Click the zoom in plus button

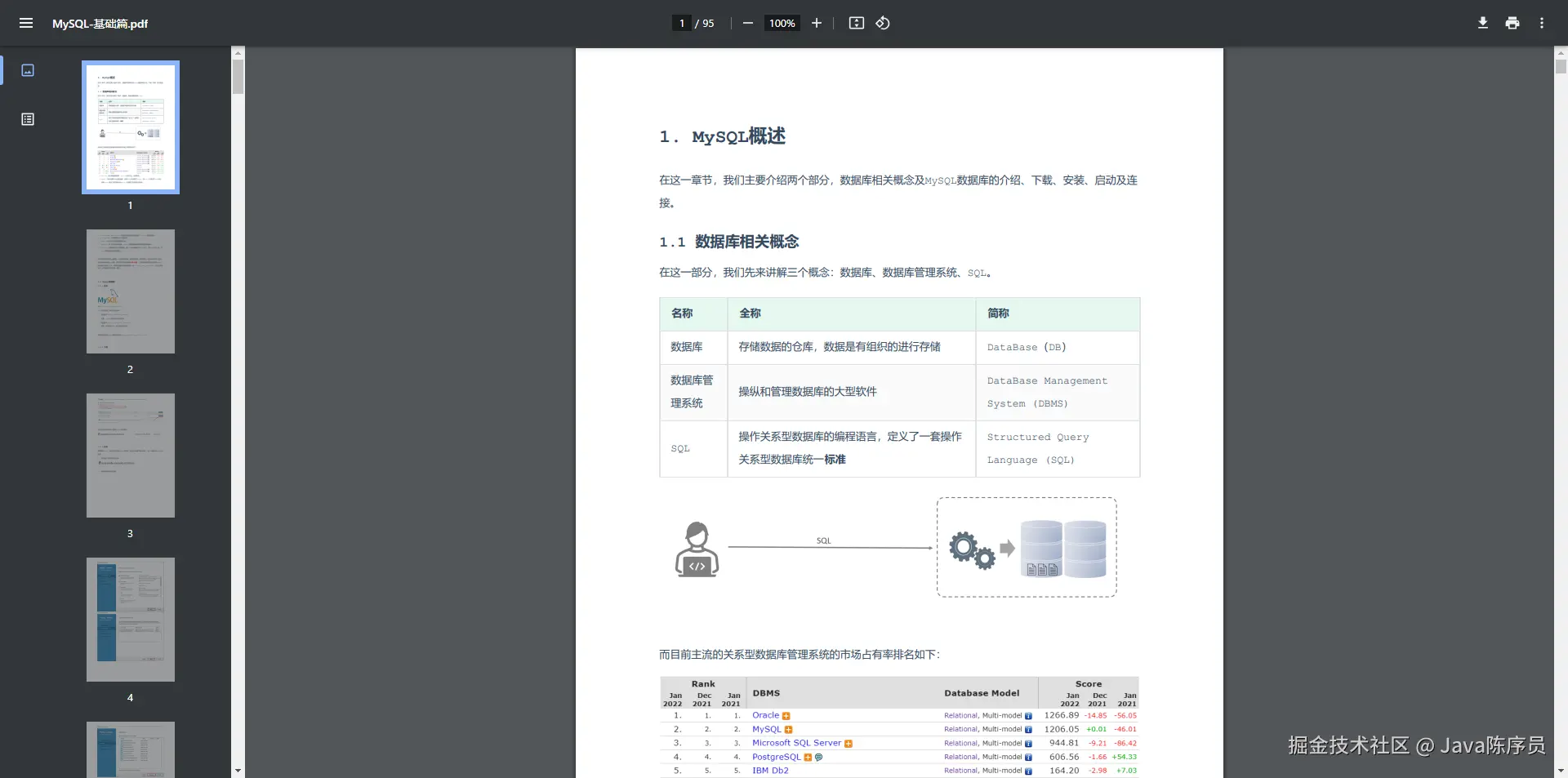[x=816, y=23]
